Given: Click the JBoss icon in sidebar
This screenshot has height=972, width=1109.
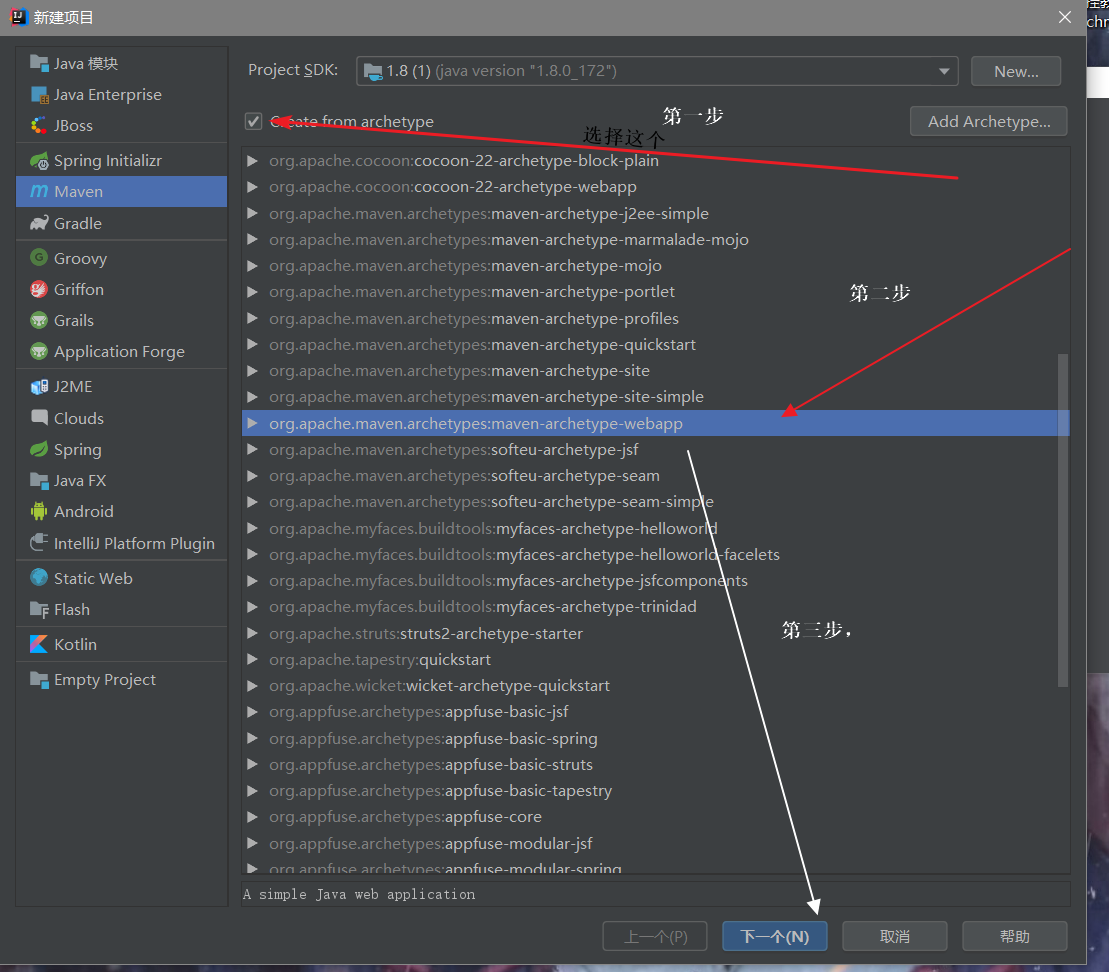Looking at the screenshot, I should [39, 126].
